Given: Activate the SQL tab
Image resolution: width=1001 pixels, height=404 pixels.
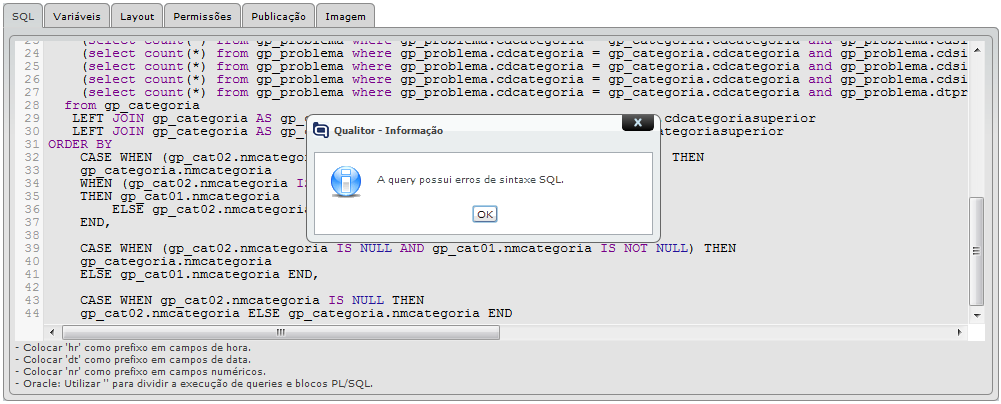Looking at the screenshot, I should point(22,17).
